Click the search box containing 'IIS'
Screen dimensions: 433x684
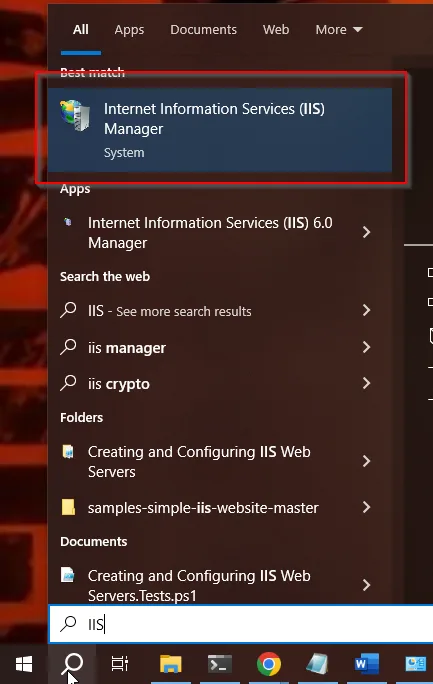pyautogui.click(x=241, y=624)
